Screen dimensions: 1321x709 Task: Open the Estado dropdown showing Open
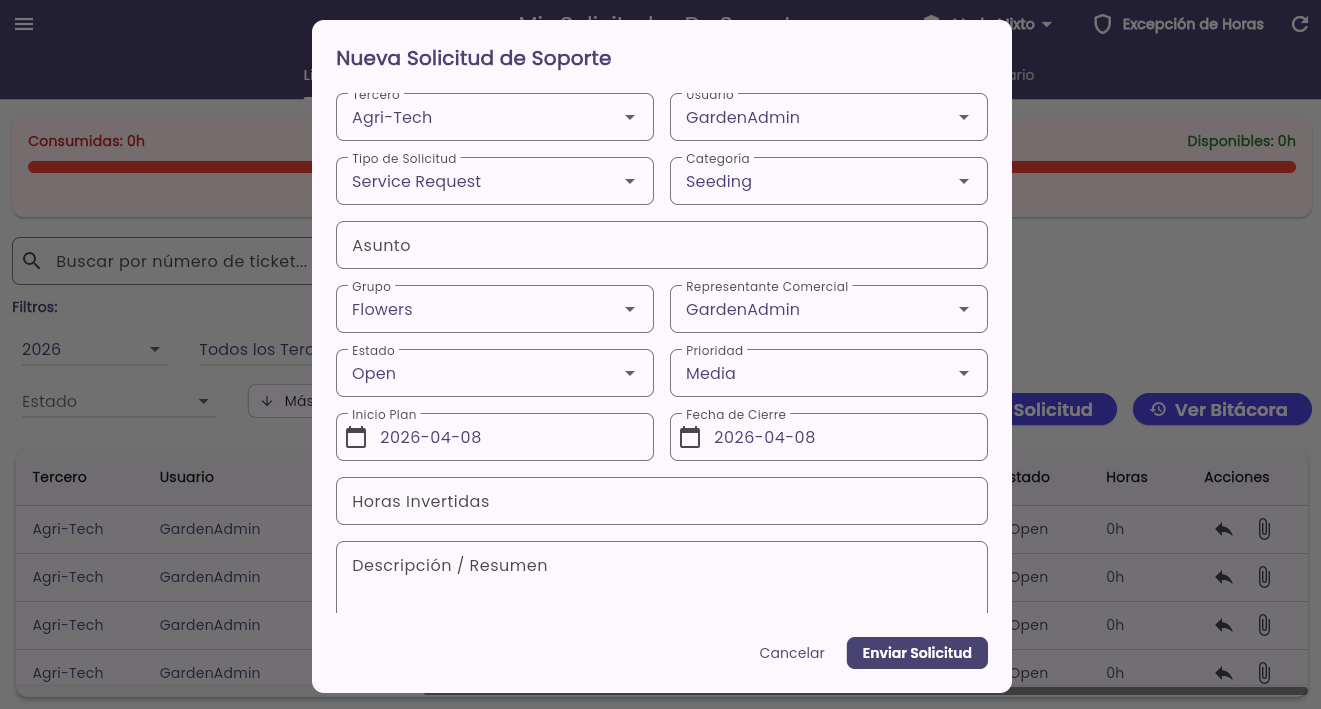(495, 373)
